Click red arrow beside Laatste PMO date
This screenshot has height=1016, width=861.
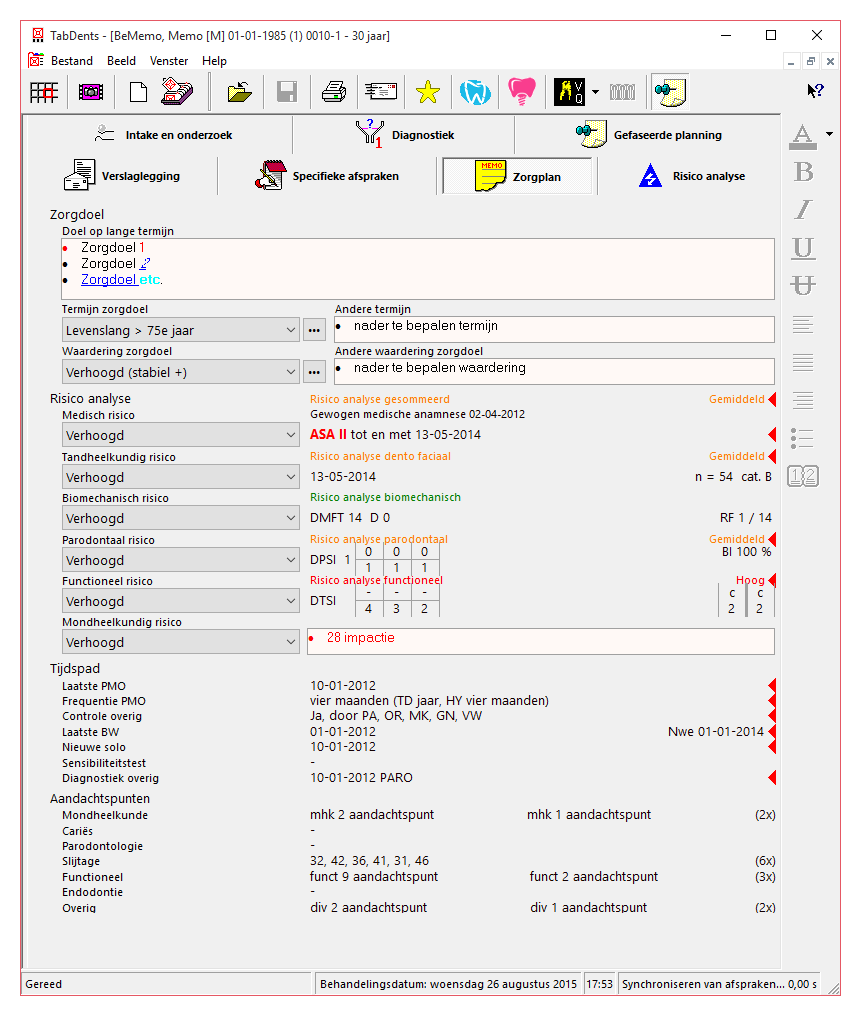(x=772, y=686)
